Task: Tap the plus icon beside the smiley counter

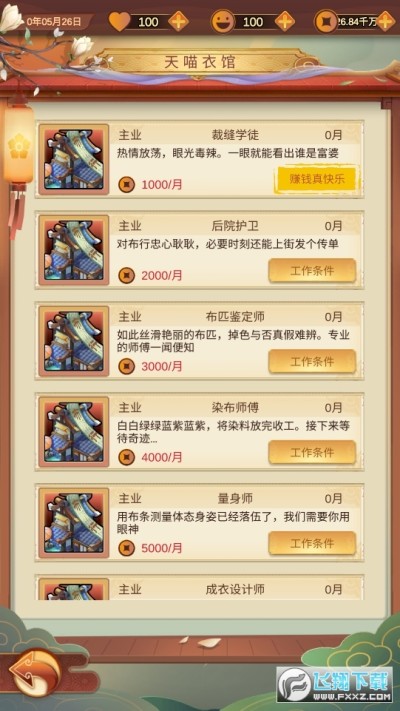Action: pyautogui.click(x=285, y=21)
